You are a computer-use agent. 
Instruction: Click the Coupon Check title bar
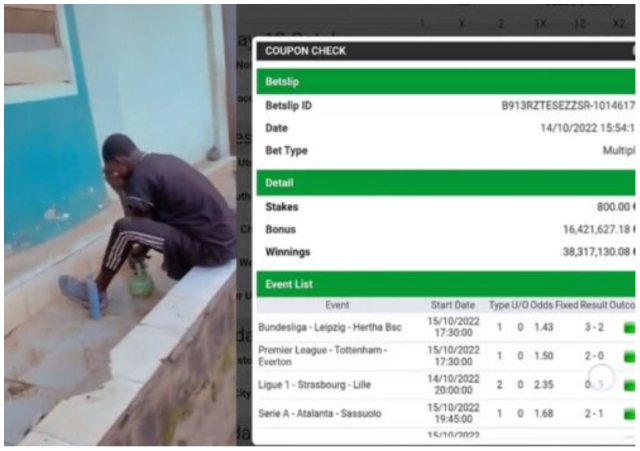[446, 51]
